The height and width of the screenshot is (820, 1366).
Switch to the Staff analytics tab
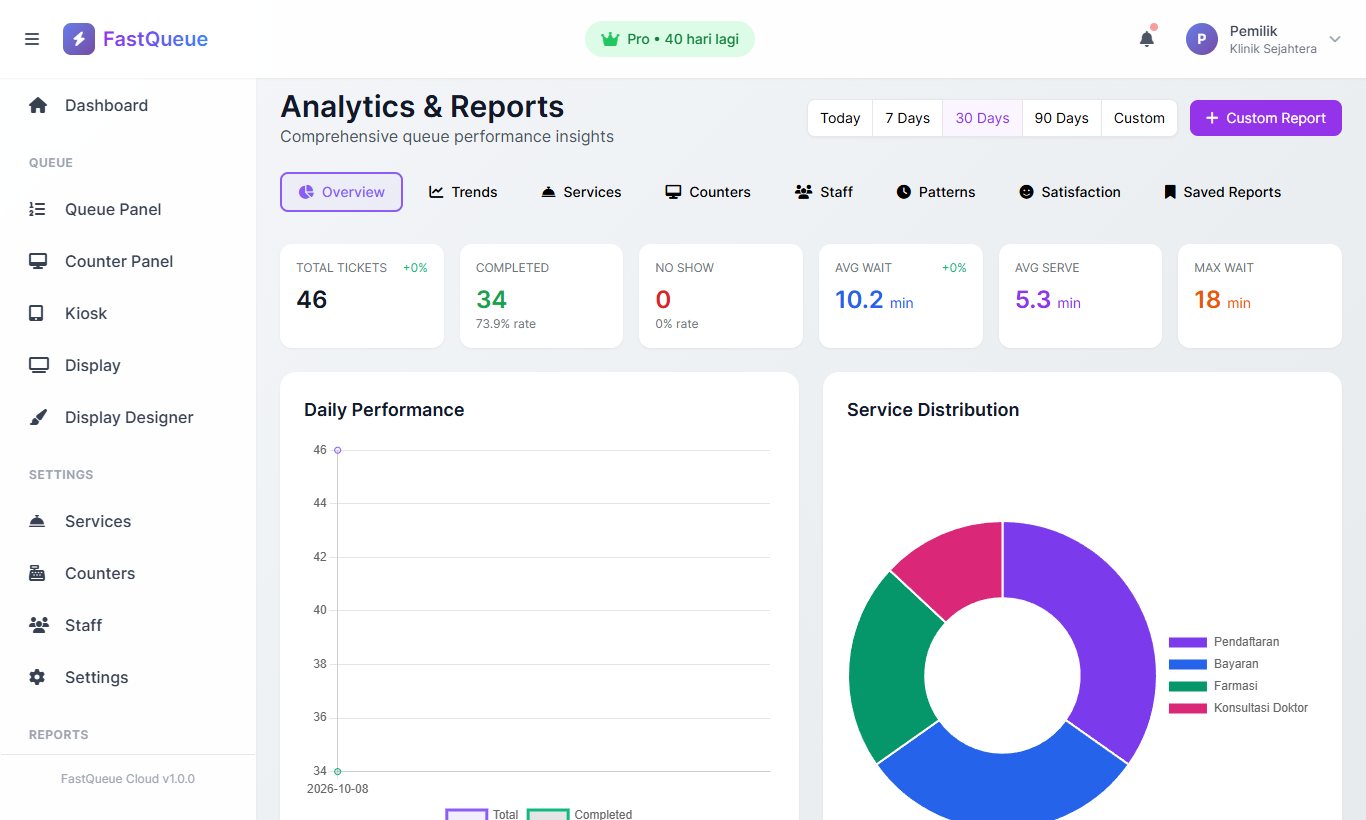[824, 192]
